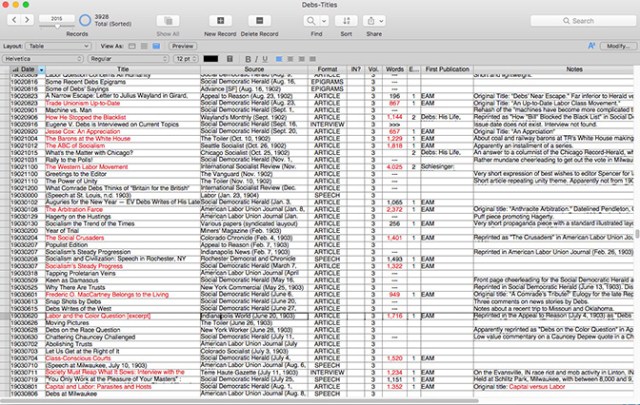Align text right
This screenshot has height=405, width=640.
302,59
